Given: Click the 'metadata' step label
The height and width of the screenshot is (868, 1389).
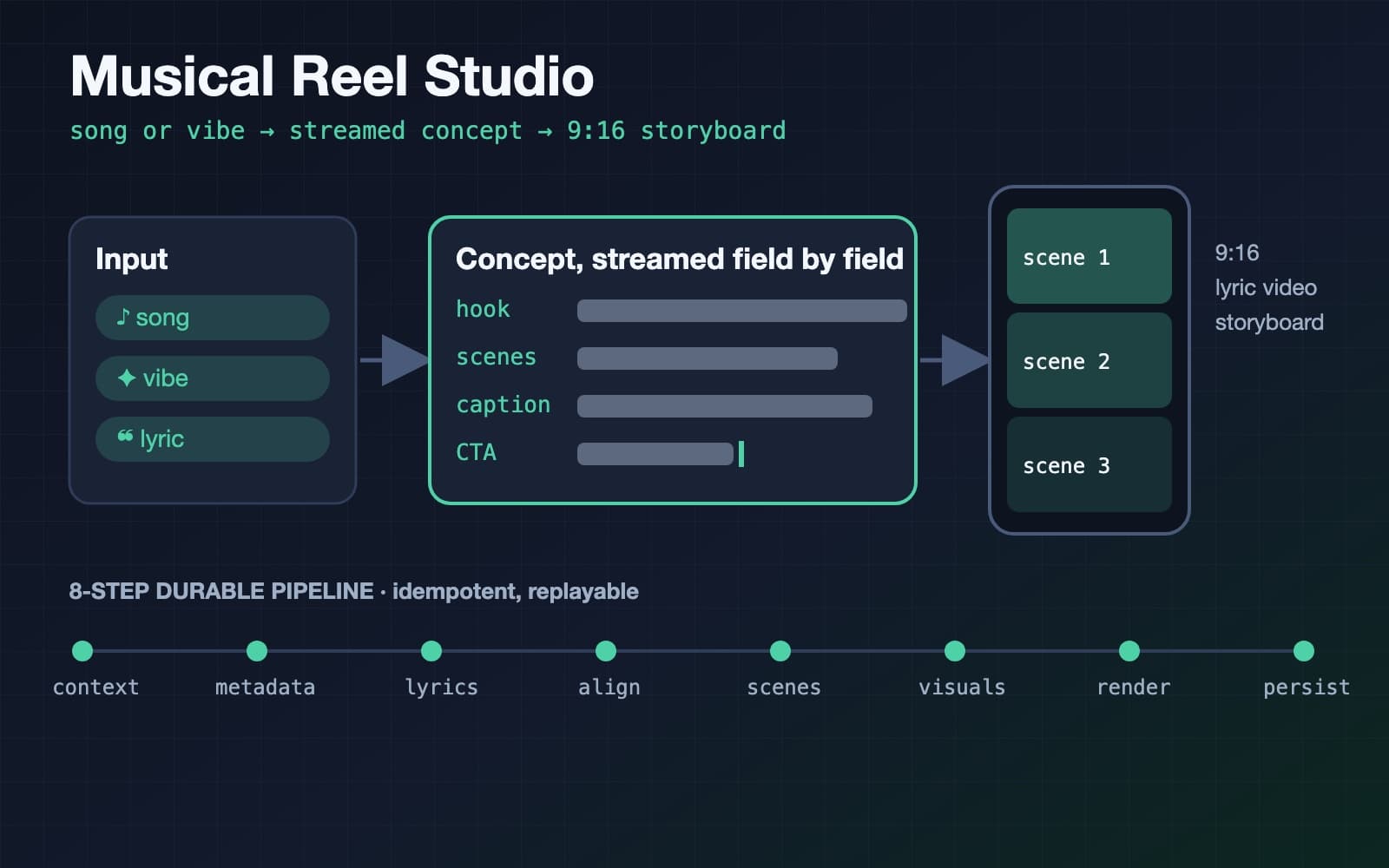Looking at the screenshot, I should 265,687.
